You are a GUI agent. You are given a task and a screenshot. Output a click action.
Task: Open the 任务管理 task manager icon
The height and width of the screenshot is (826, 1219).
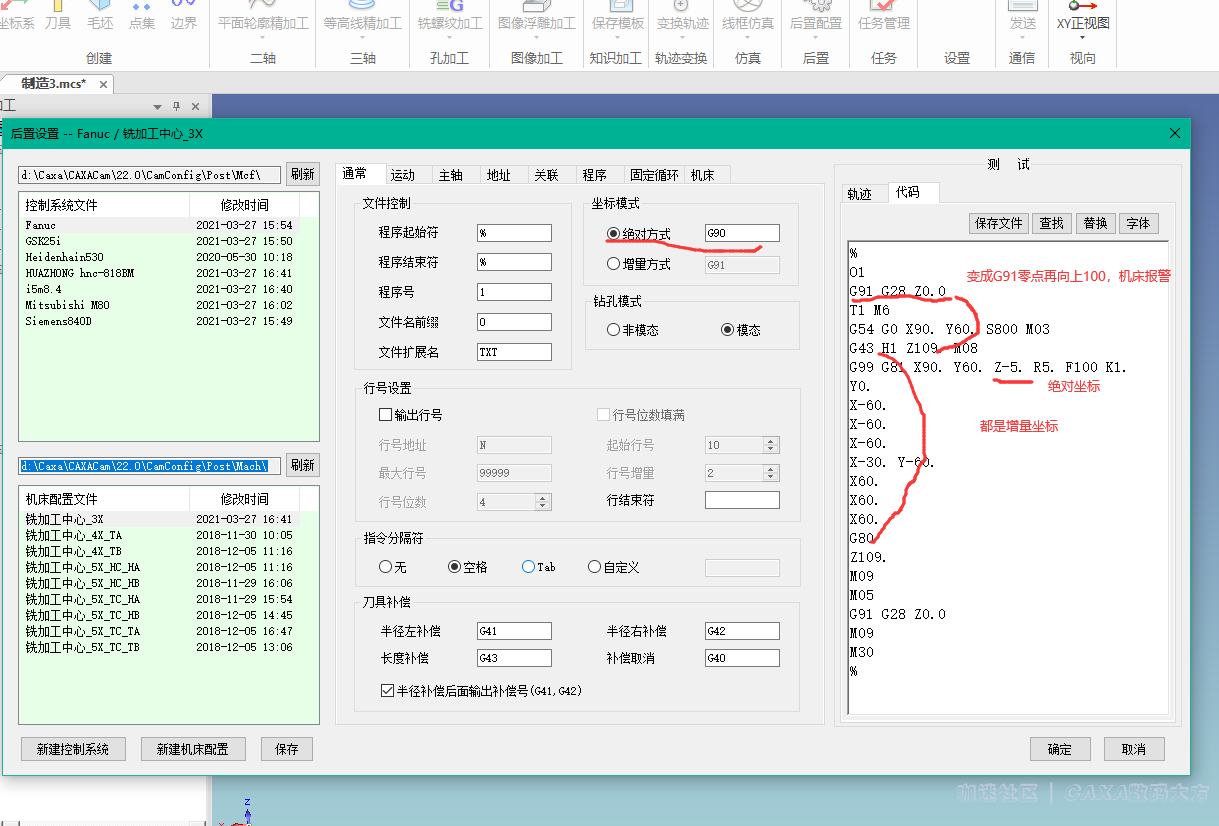(x=883, y=16)
